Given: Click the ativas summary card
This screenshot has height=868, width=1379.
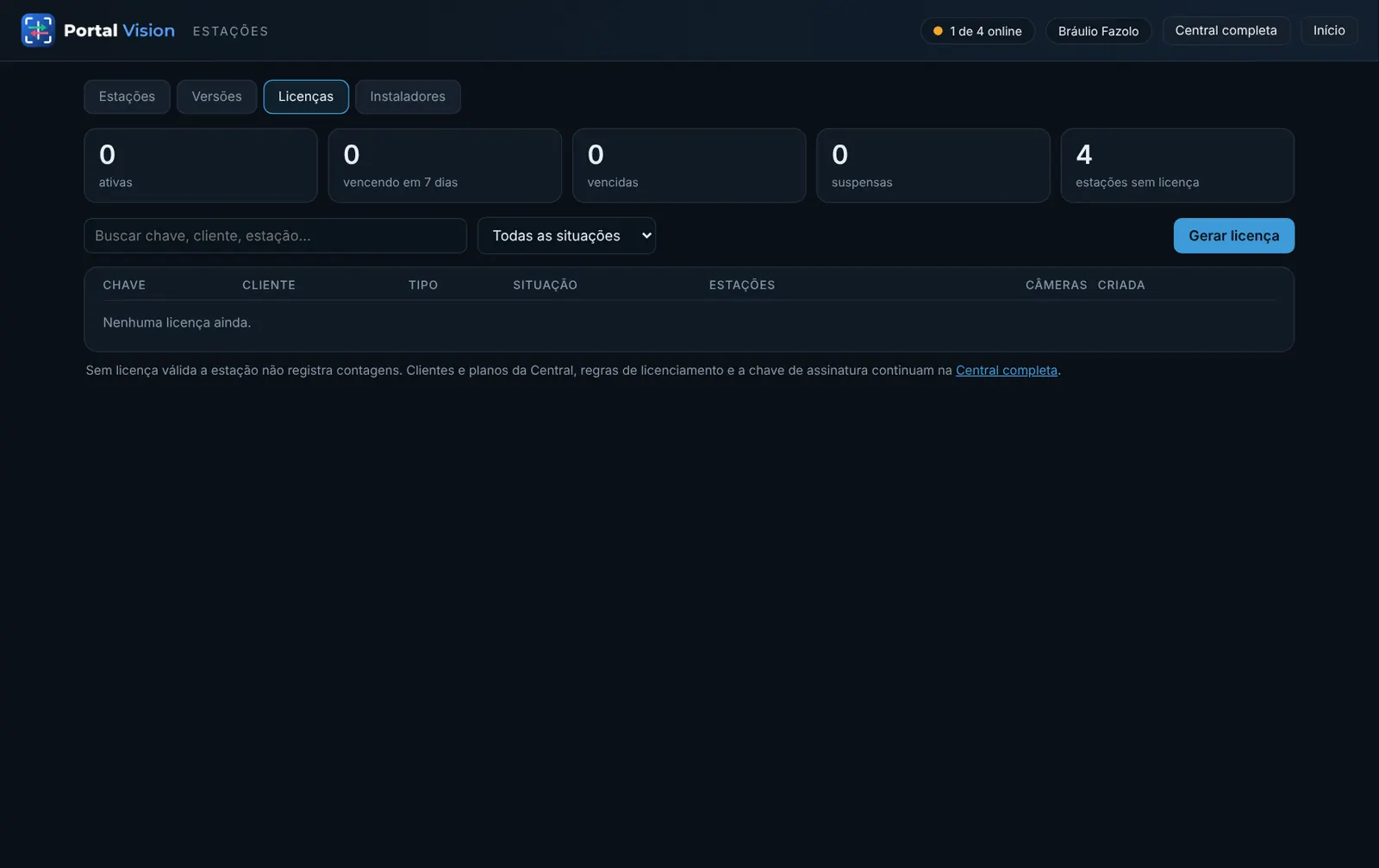Looking at the screenshot, I should click(x=200, y=165).
